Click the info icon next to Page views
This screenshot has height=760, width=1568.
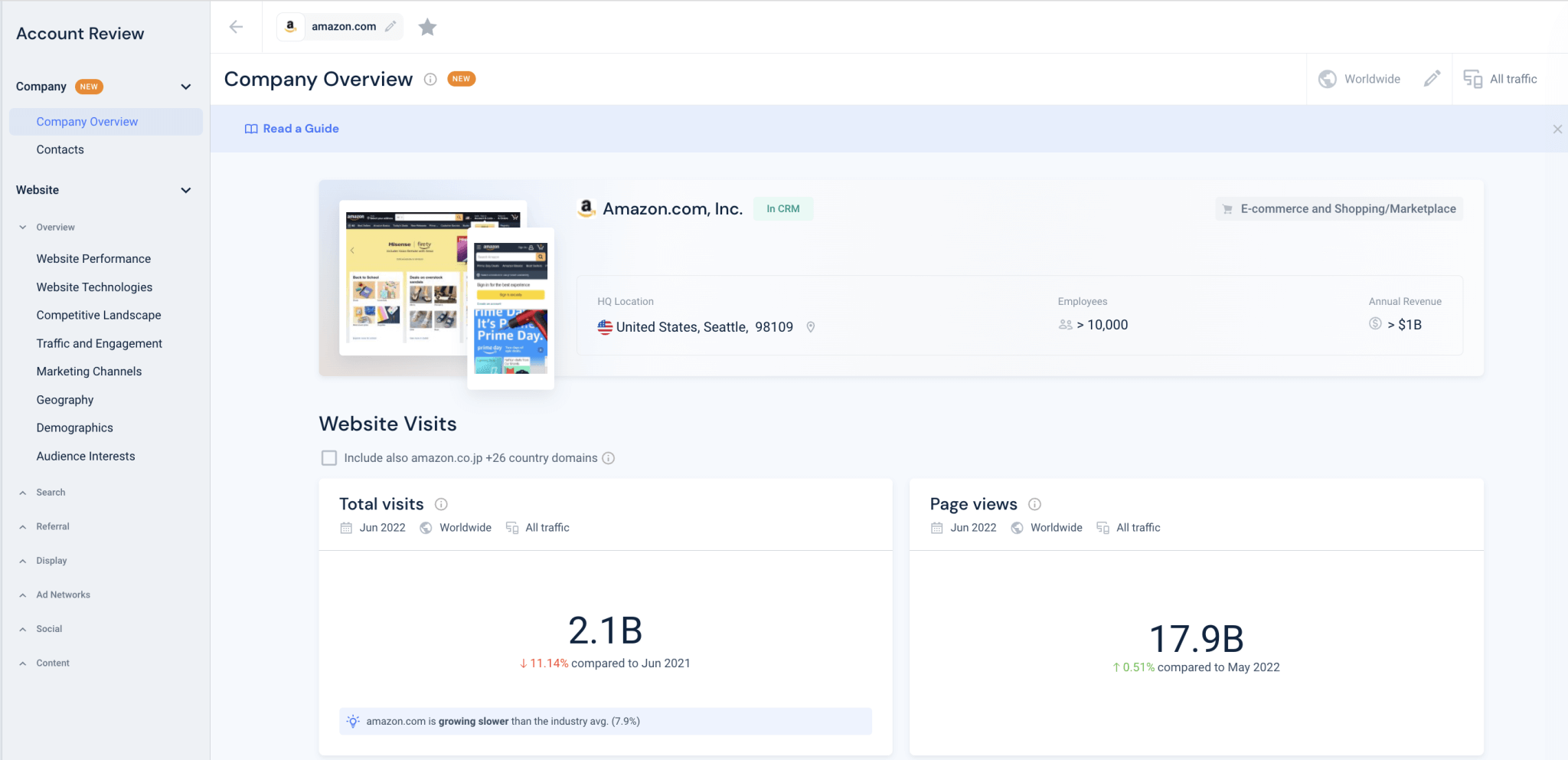(x=1034, y=504)
